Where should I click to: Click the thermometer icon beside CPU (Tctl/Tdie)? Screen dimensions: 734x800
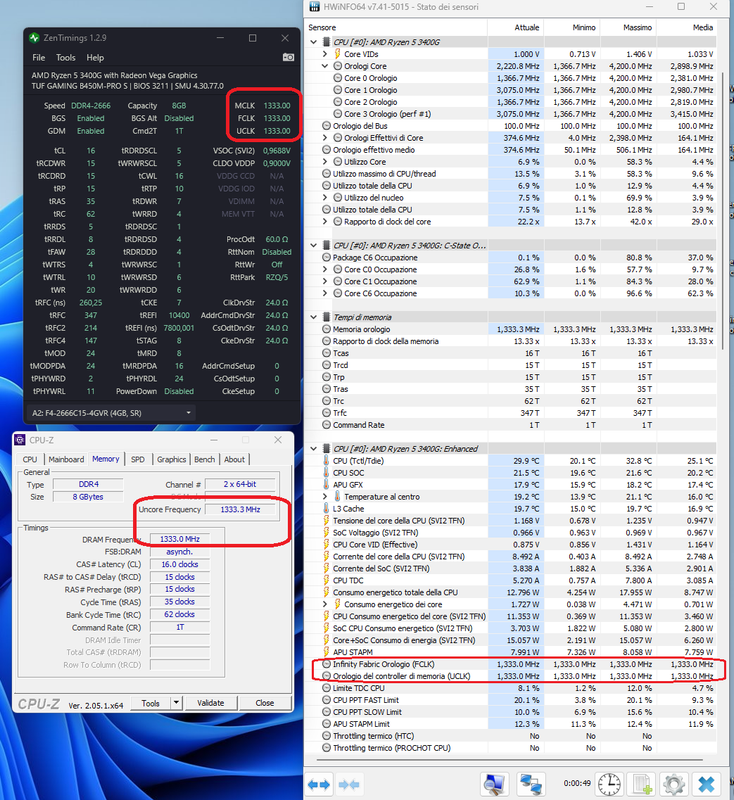(326, 461)
